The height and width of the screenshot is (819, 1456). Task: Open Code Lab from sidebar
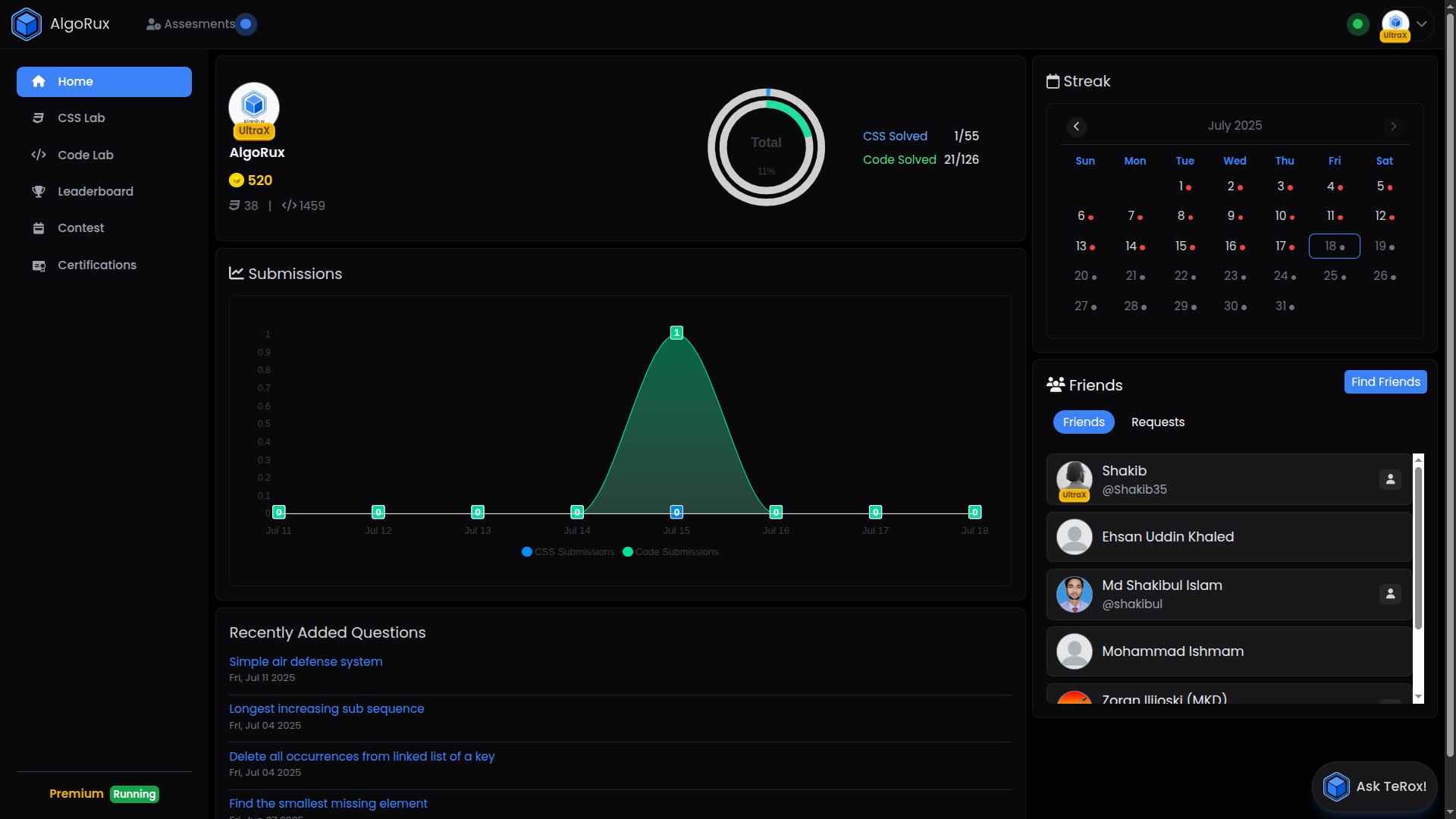tap(104, 155)
